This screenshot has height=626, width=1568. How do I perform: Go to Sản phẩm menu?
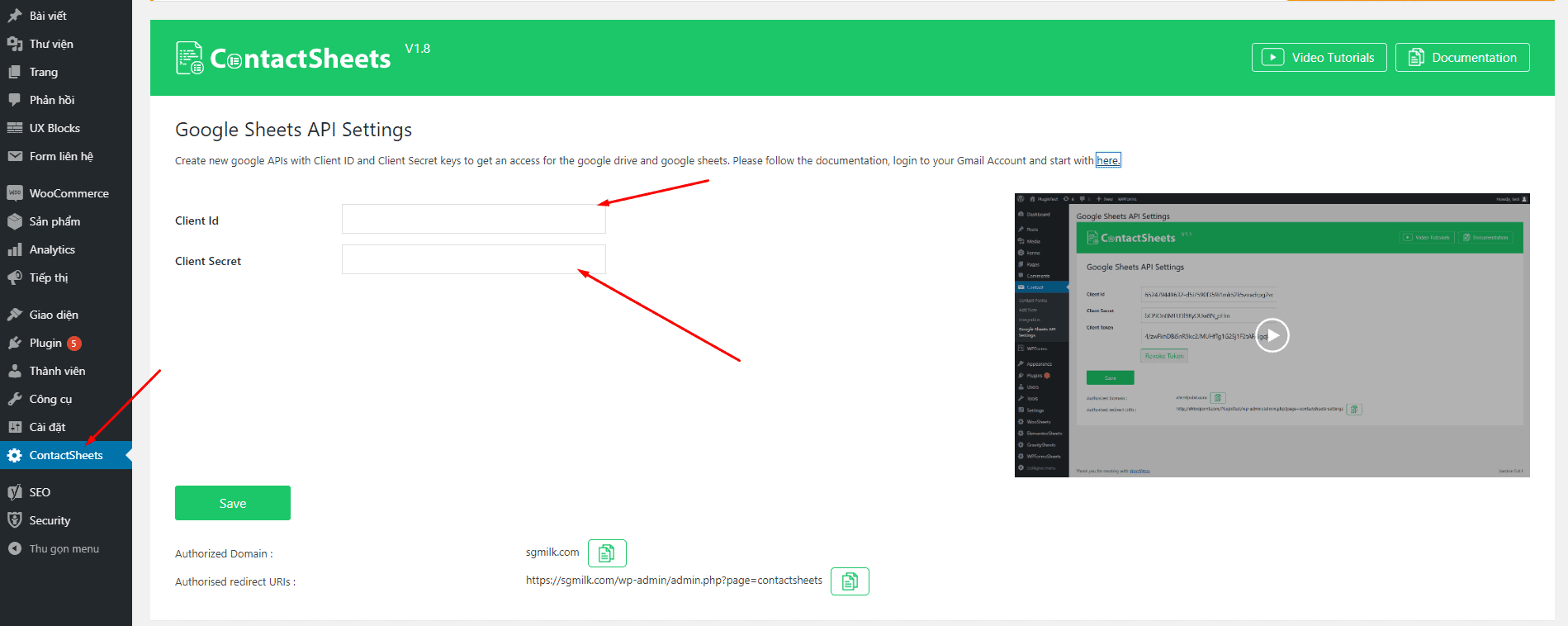coord(66,221)
